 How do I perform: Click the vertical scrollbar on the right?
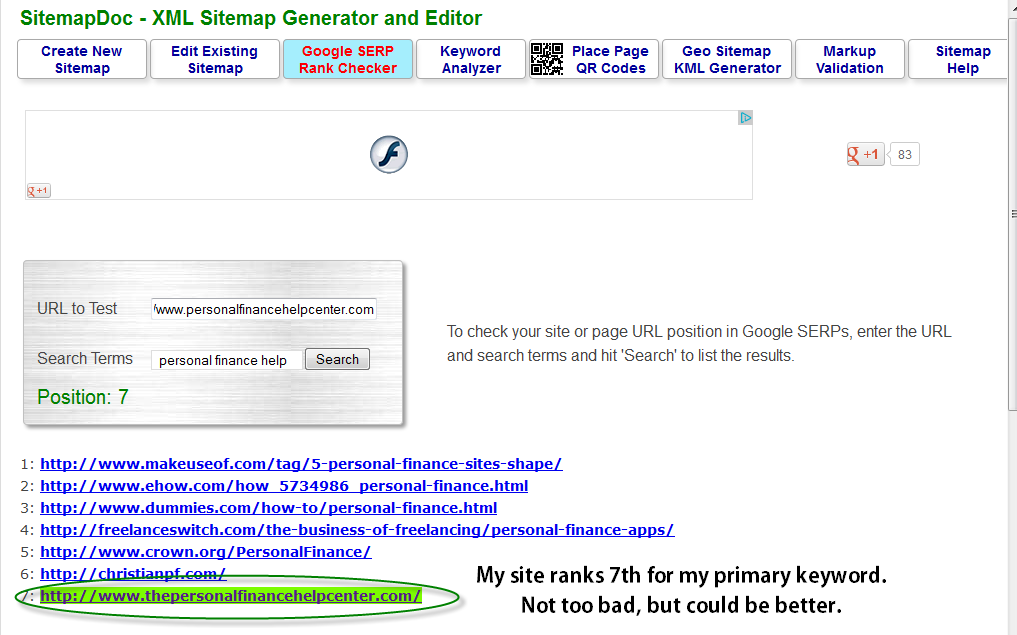(1012, 214)
